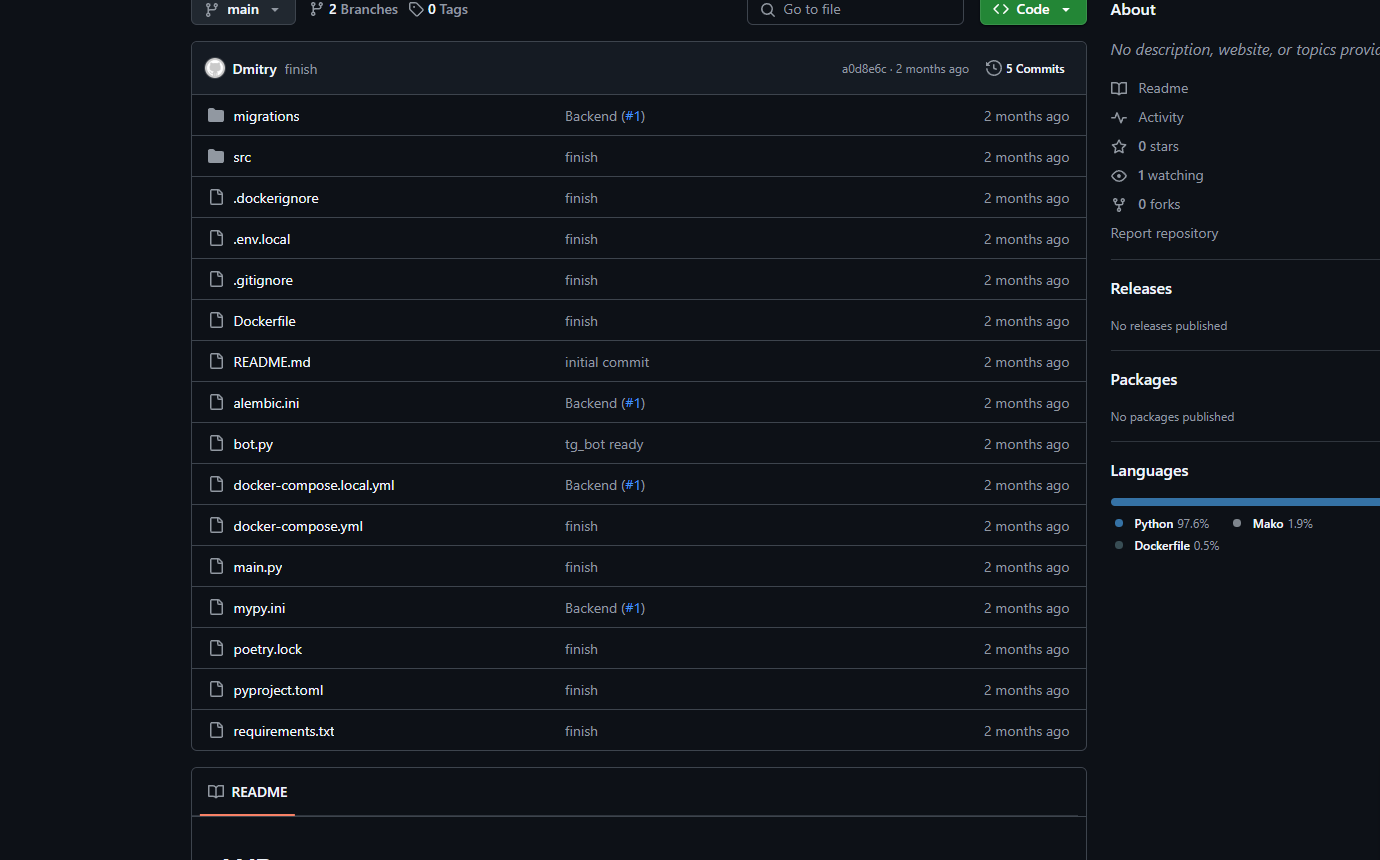Click the file icon next to docker-compose.yml
The image size is (1380, 860).
point(216,526)
